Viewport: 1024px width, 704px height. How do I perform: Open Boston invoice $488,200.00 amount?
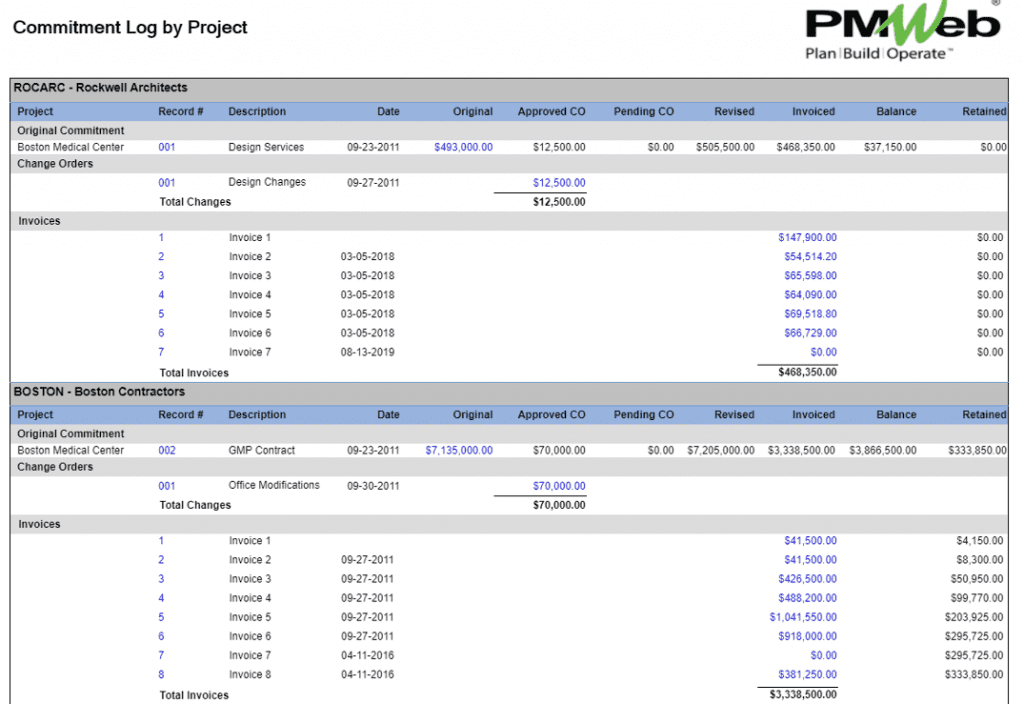click(807, 598)
